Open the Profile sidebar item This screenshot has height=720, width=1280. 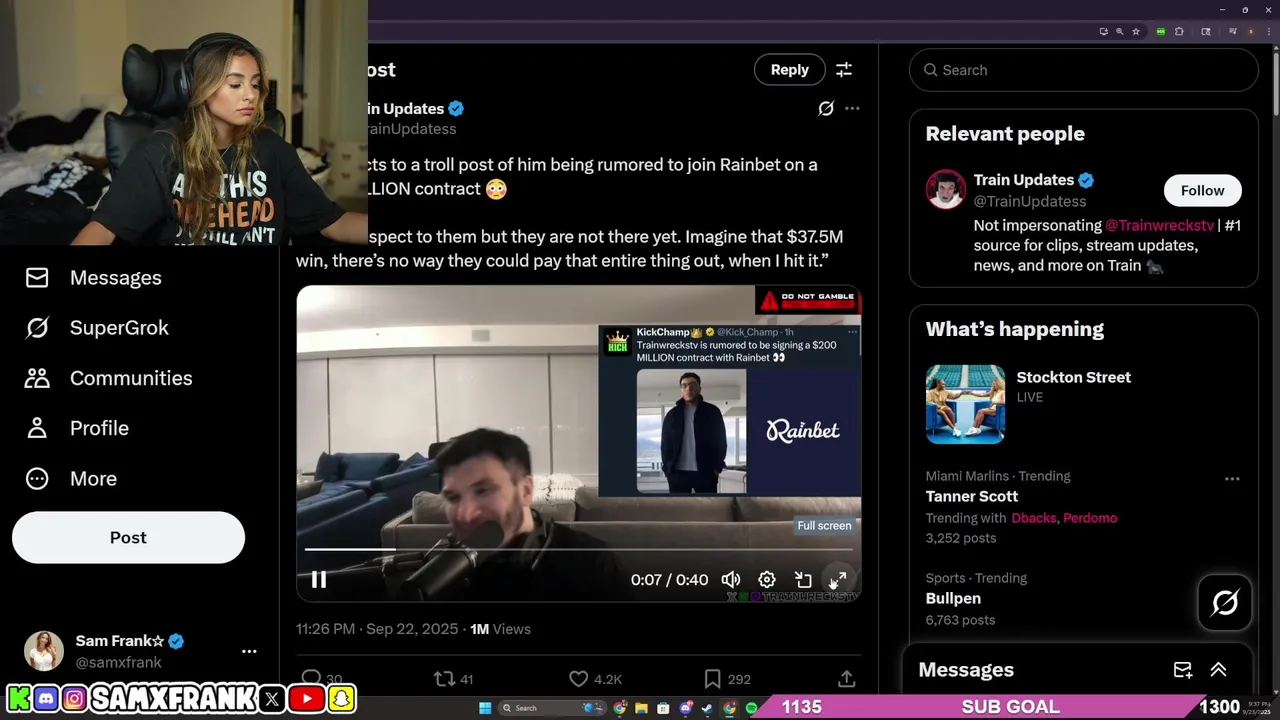coord(77,428)
